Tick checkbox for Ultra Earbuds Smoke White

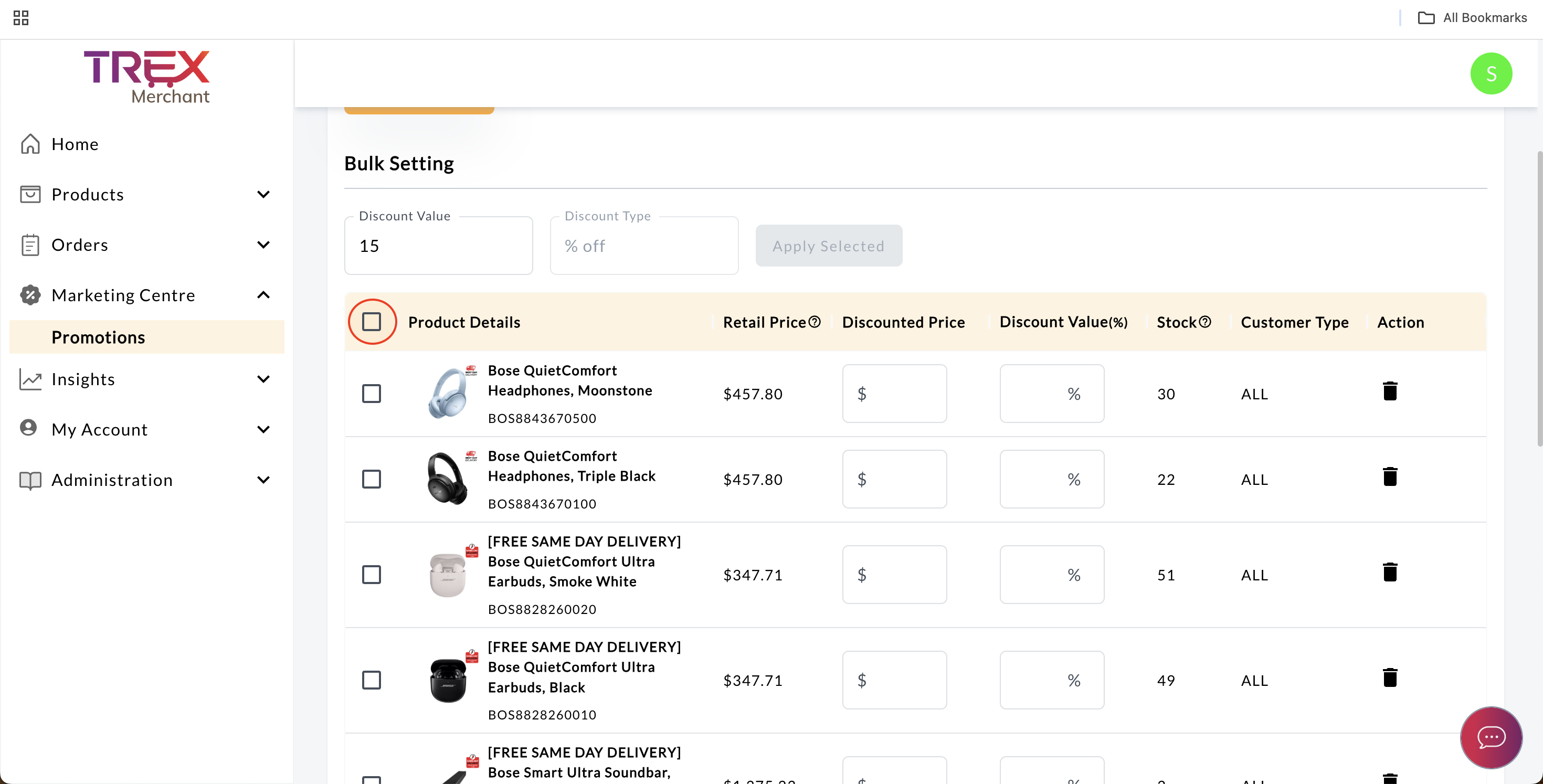click(372, 575)
